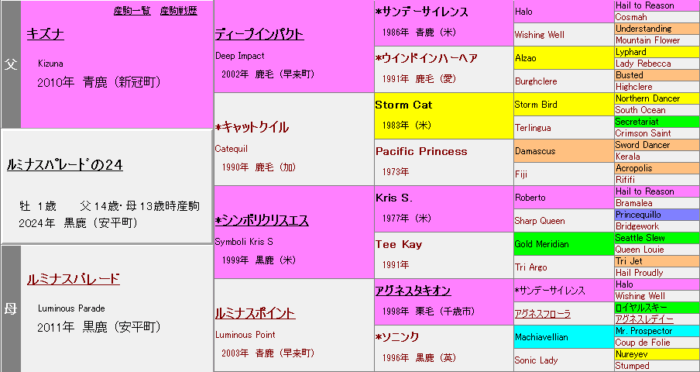The width and height of the screenshot is (700, 372).
Task: Click the sire name キズナ
Action: coord(45,34)
